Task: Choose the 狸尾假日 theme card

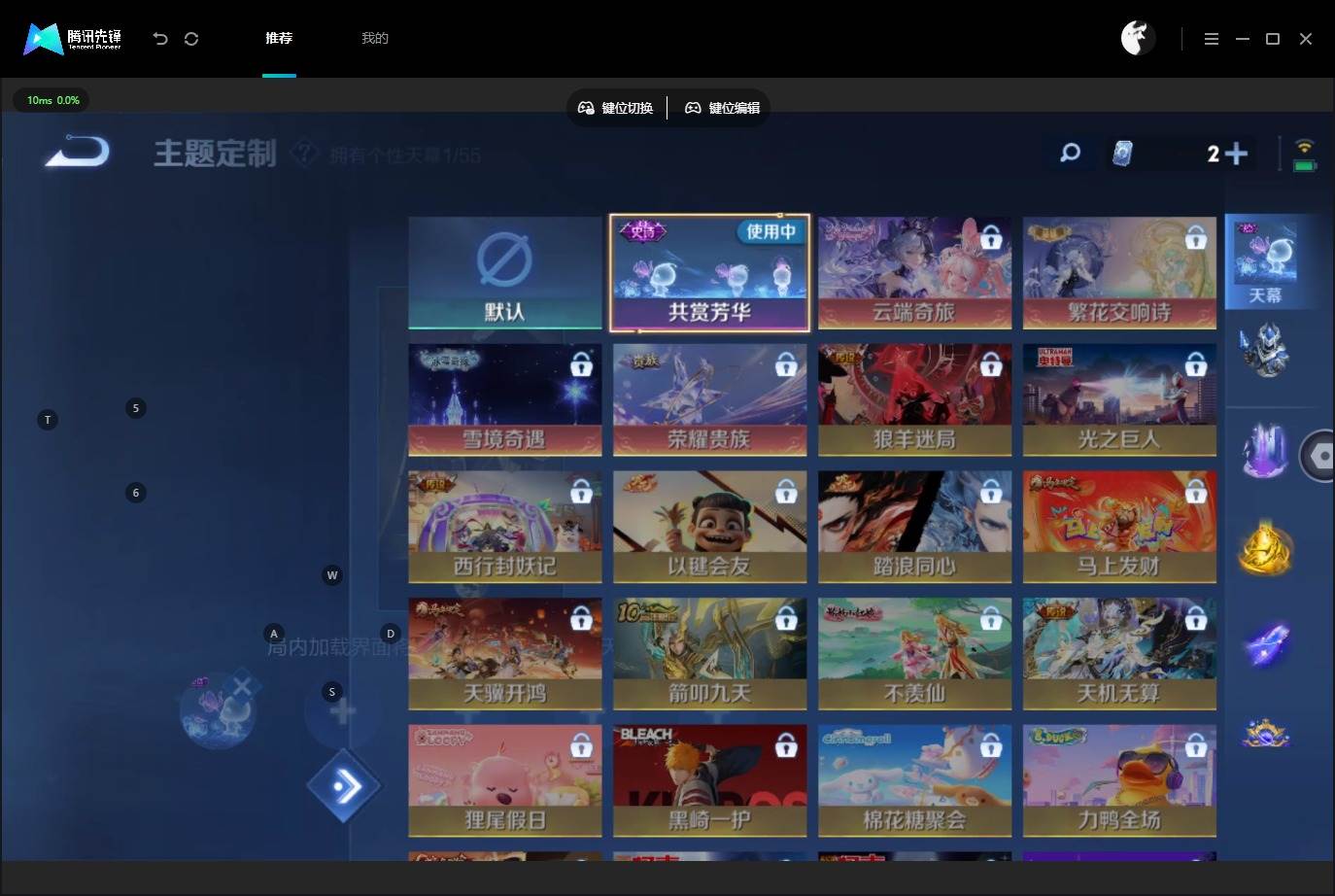Action: pyautogui.click(x=505, y=780)
